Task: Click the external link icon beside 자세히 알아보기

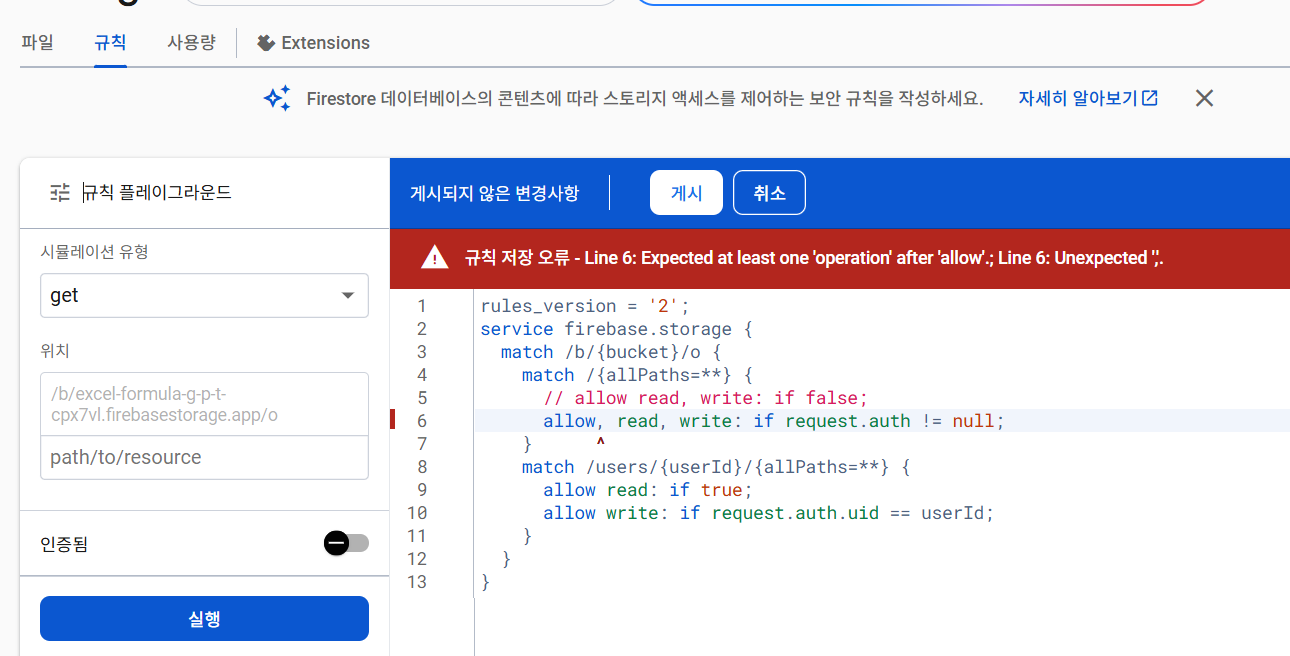Action: click(1150, 98)
